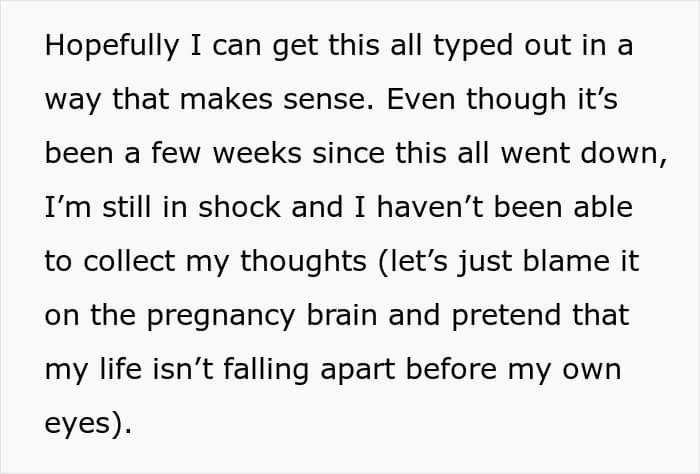The image size is (700, 474).
Task: Click the word 'makes' in second line
Action: pyautogui.click(x=226, y=99)
